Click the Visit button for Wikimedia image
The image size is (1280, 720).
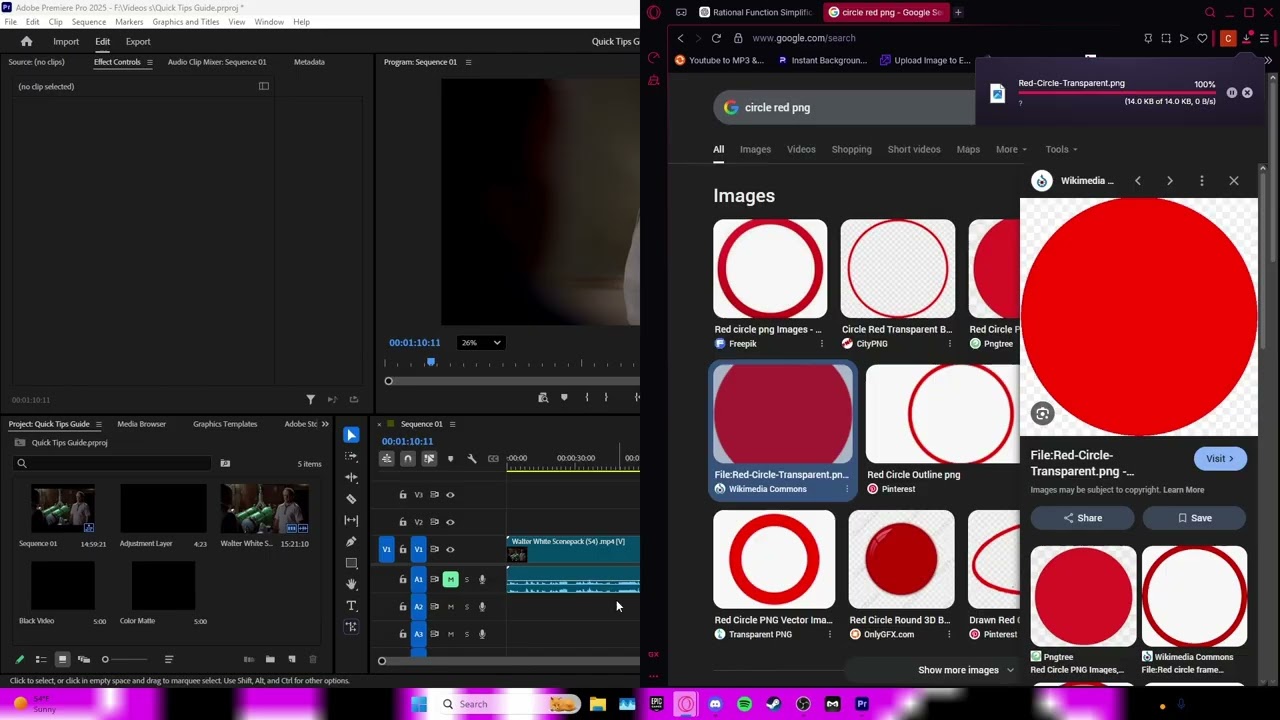[x=1220, y=459]
